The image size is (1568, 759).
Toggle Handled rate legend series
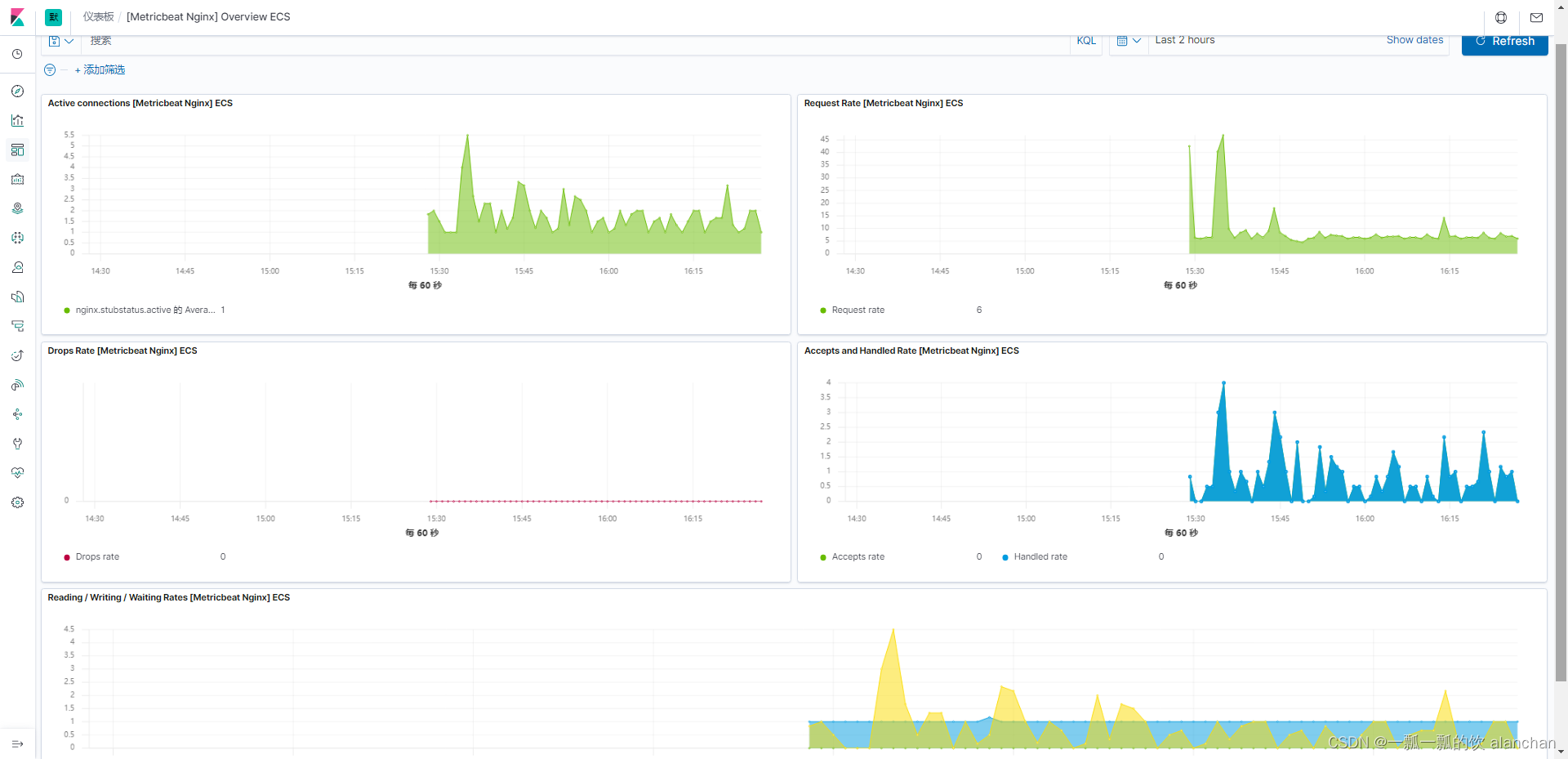[1040, 557]
